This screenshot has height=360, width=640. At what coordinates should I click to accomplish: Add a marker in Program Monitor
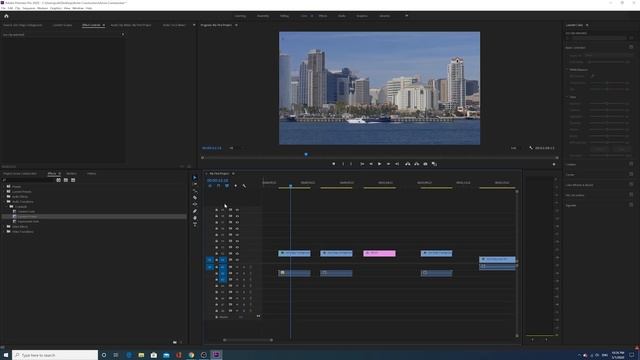tap(333, 164)
